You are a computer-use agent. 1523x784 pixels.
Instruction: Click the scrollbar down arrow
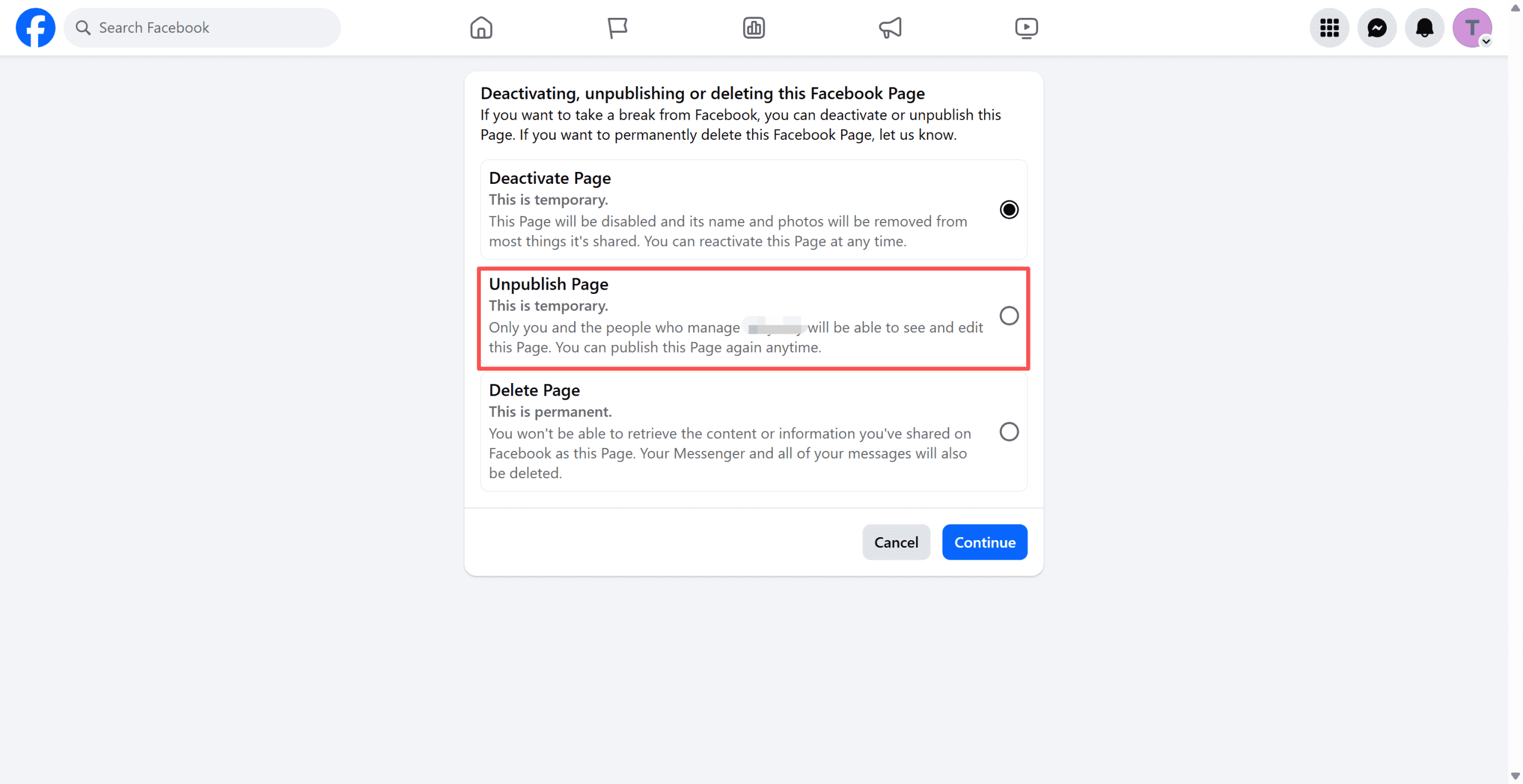click(x=1515, y=776)
